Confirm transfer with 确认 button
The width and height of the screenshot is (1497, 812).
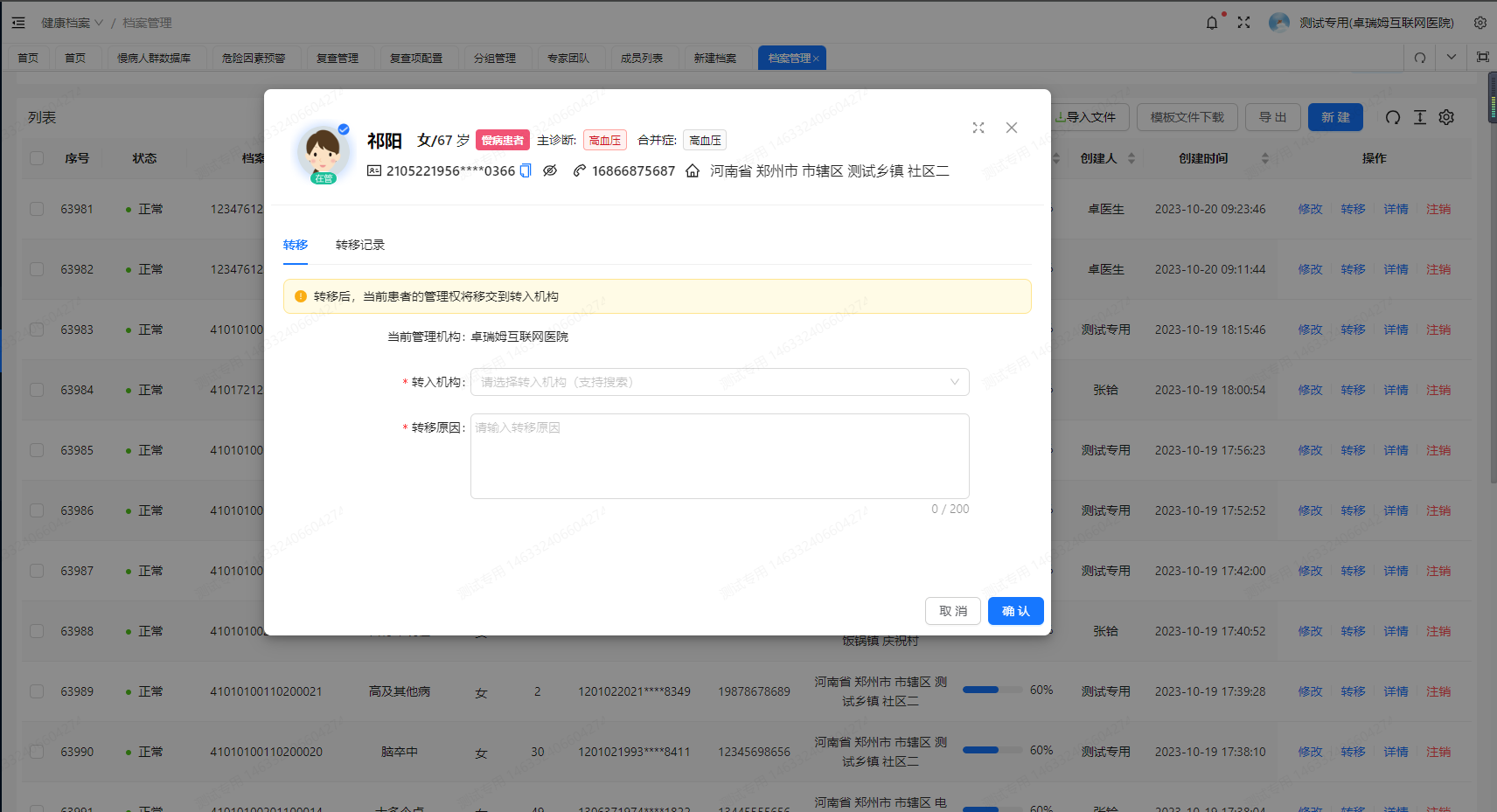[1016, 611]
